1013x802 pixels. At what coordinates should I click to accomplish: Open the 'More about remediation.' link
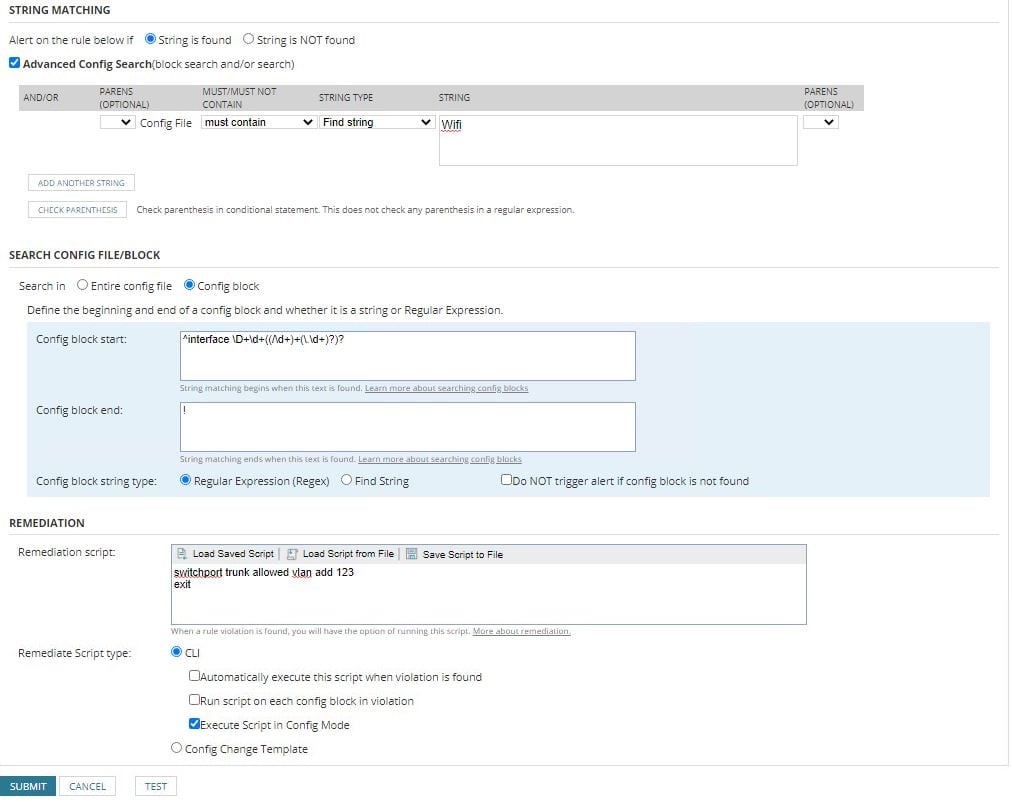coord(521,631)
